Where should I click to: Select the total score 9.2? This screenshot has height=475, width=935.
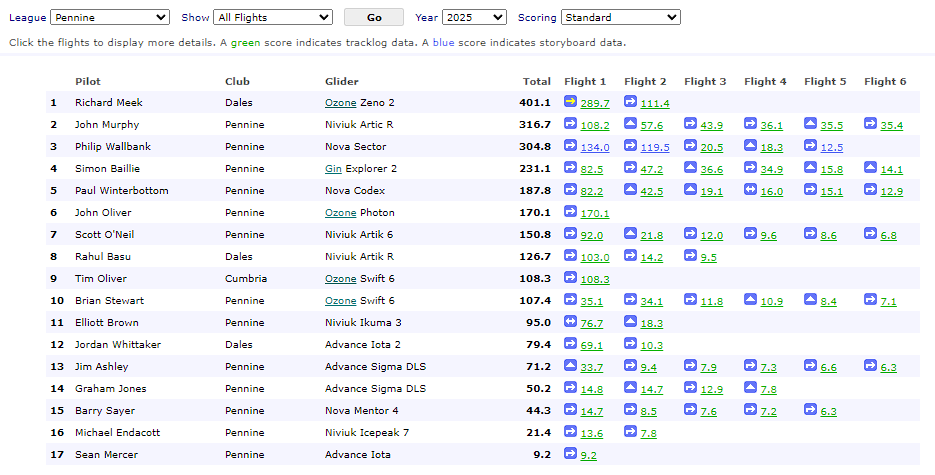[x=542, y=455]
